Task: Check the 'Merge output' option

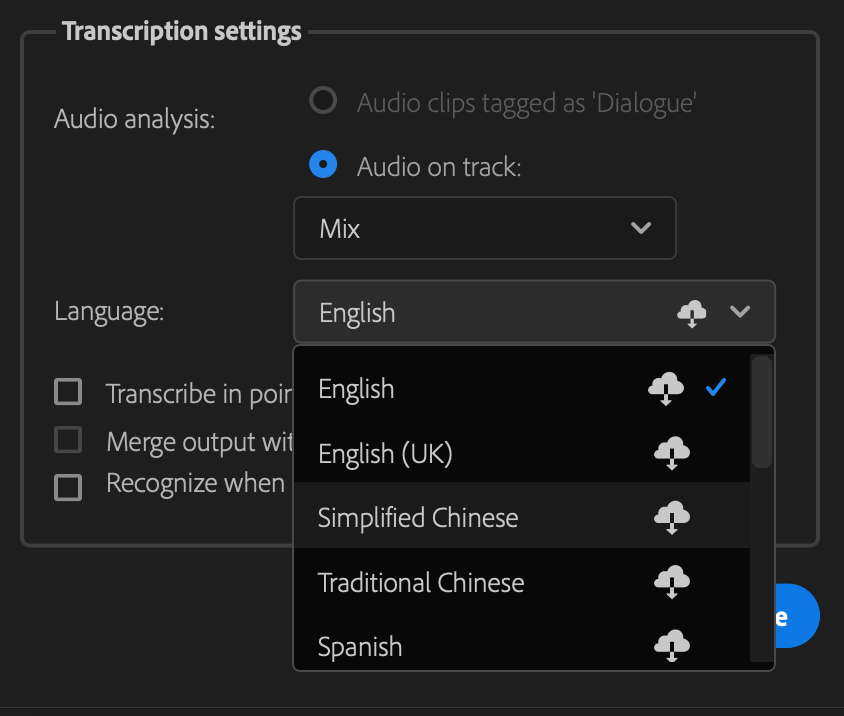Action: (67, 441)
